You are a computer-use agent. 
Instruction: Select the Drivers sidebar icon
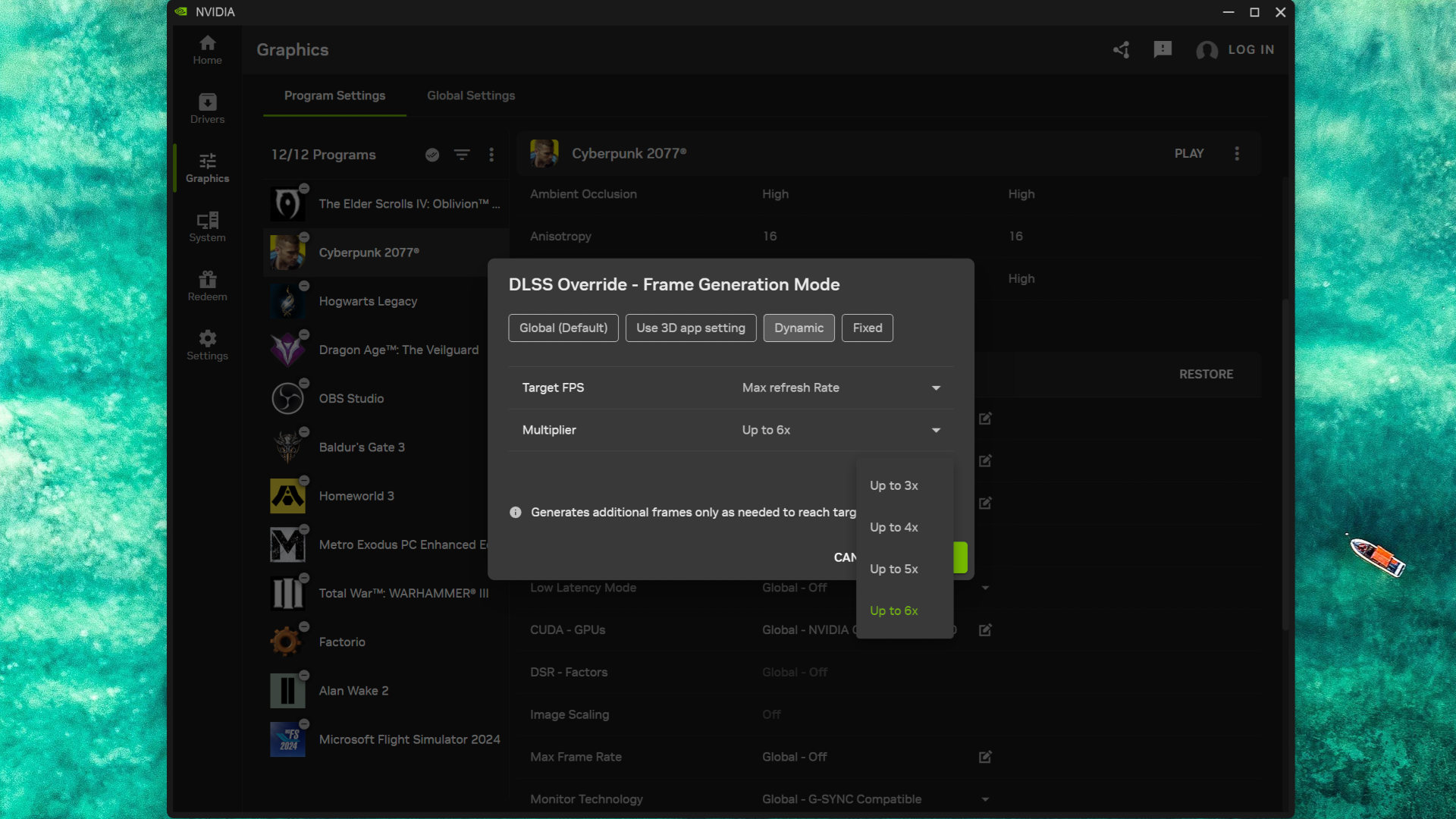(207, 108)
